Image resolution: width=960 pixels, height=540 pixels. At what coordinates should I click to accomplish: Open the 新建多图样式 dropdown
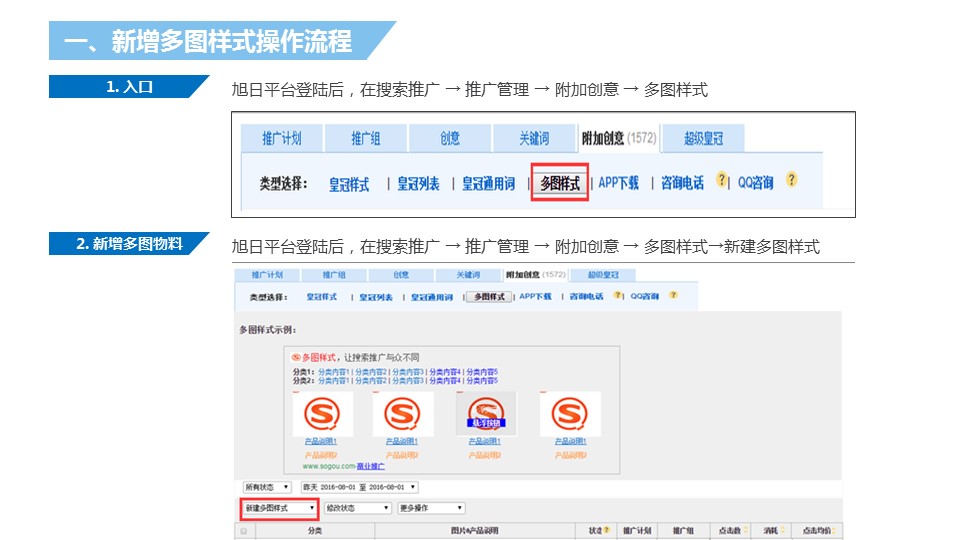click(x=279, y=508)
